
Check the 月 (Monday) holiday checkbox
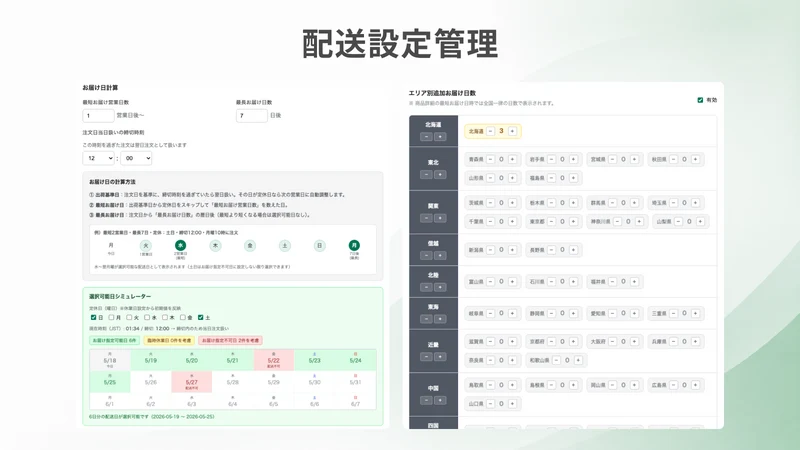tap(111, 317)
